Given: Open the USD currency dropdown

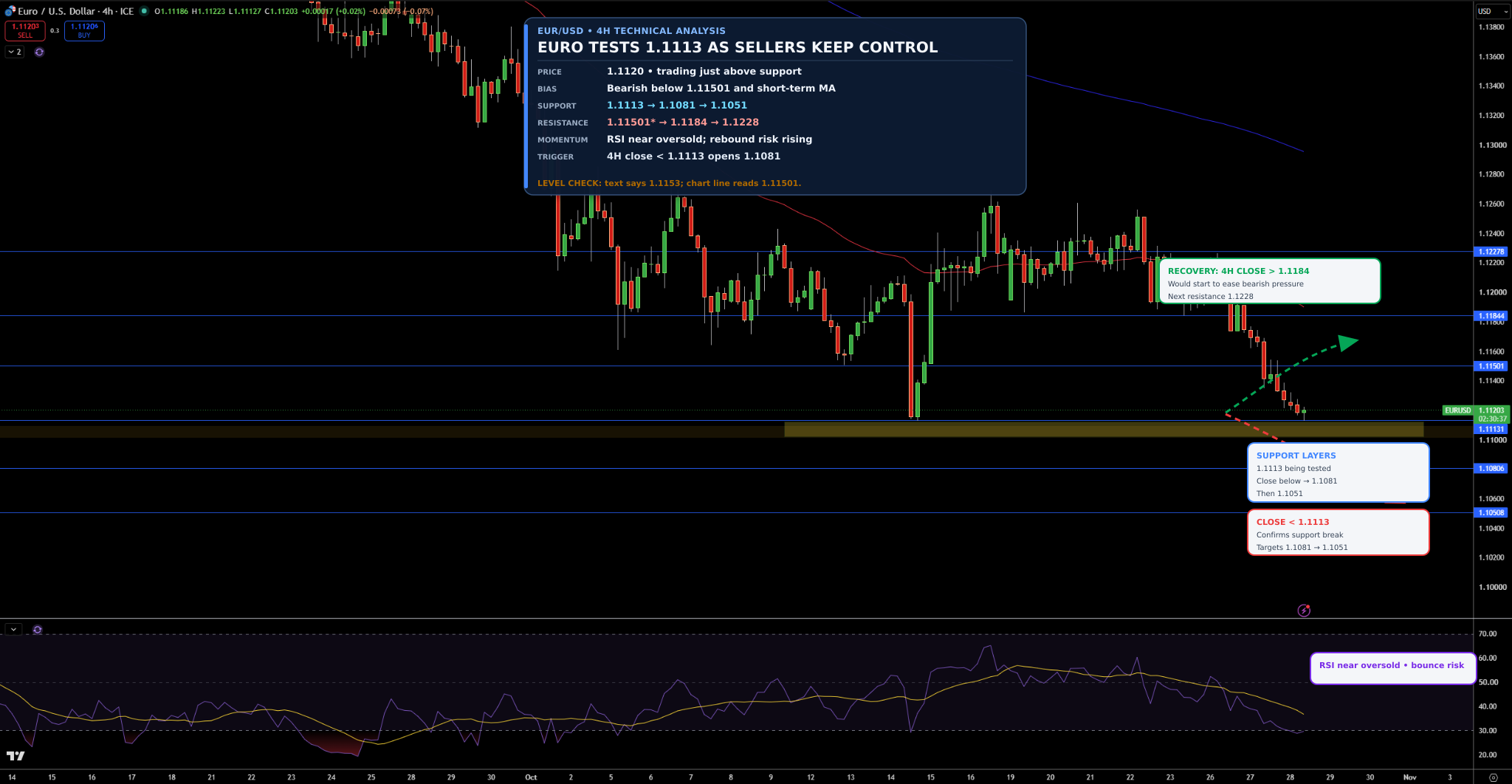Looking at the screenshot, I should tap(1493, 11).
